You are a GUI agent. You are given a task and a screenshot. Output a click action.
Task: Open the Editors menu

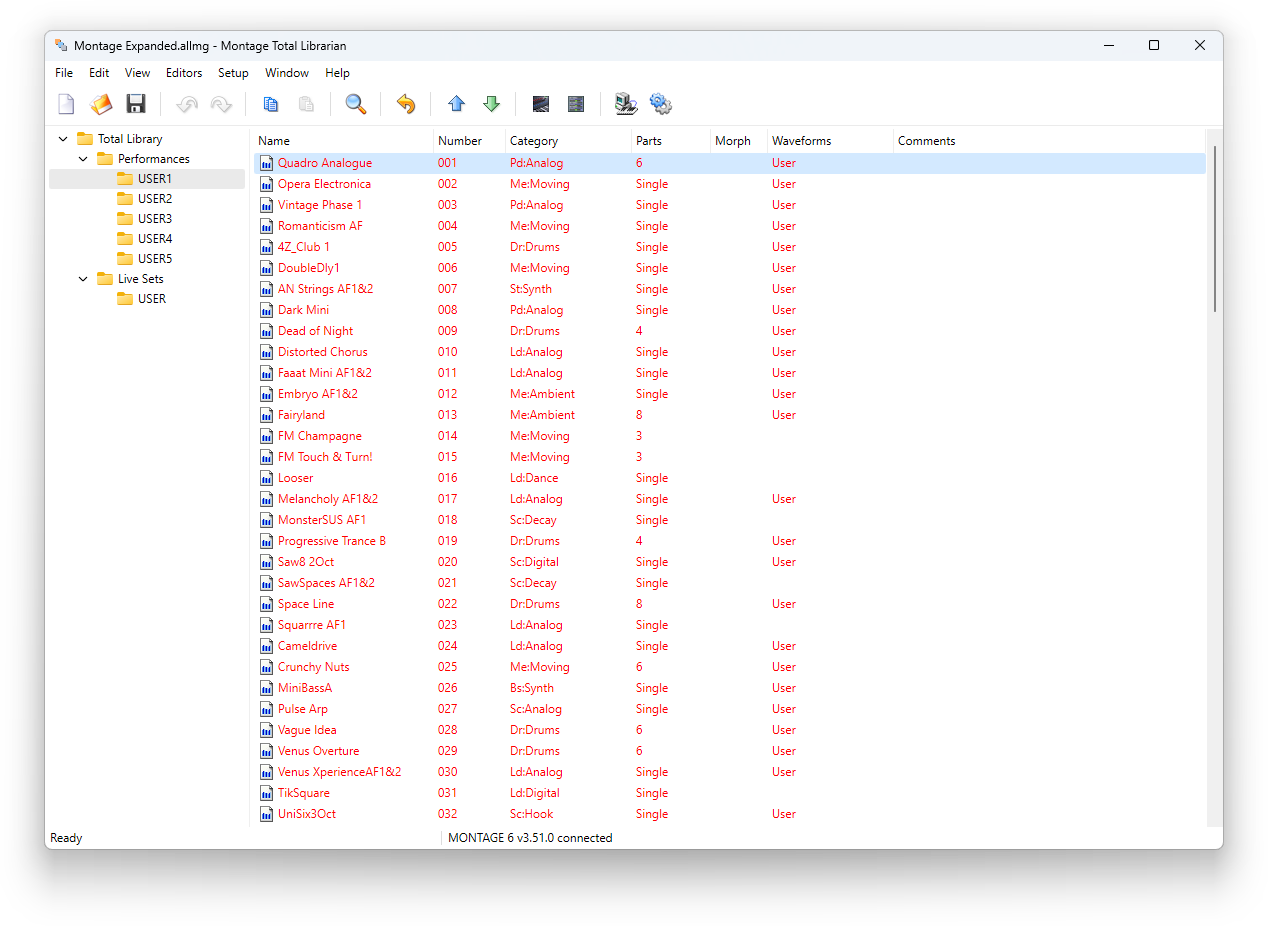point(184,73)
